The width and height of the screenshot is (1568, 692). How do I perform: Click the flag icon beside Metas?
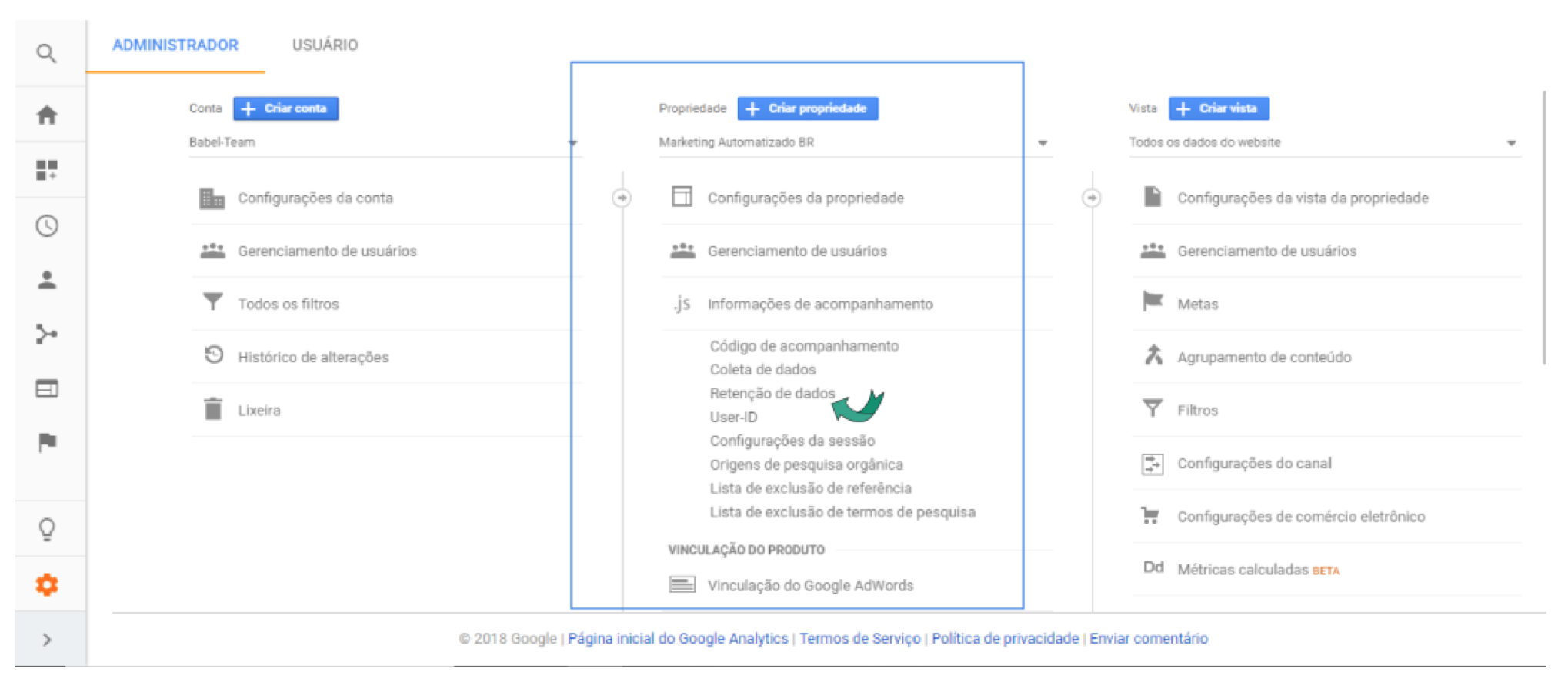point(1153,301)
